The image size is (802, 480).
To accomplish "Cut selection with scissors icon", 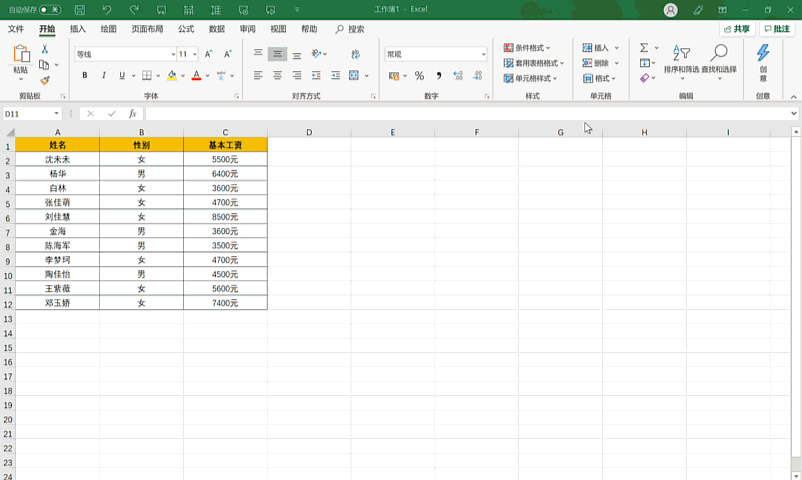I will click(x=44, y=49).
